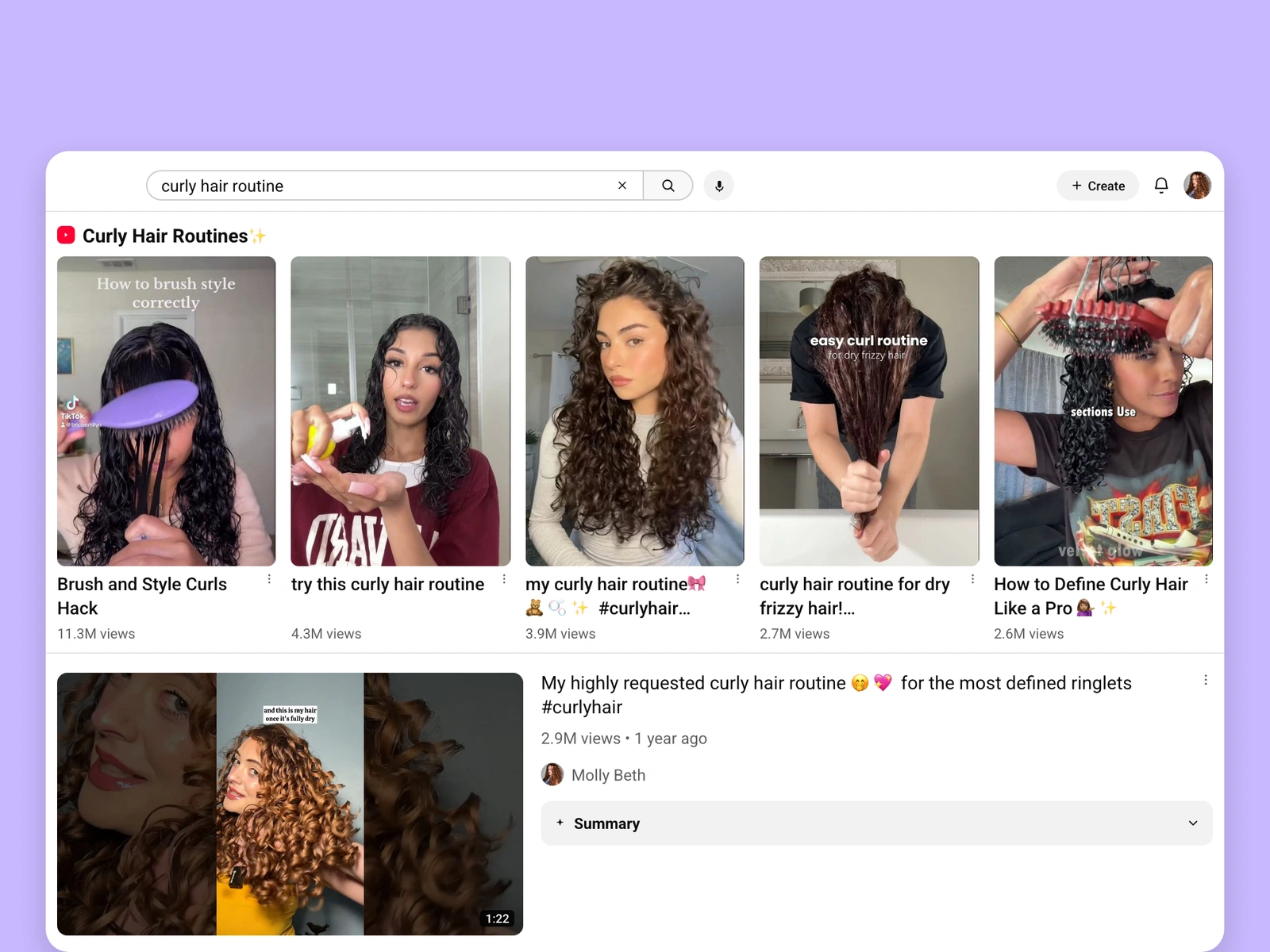Open the 'How to Define Curly Hair Like a Pro' title

(x=1091, y=597)
